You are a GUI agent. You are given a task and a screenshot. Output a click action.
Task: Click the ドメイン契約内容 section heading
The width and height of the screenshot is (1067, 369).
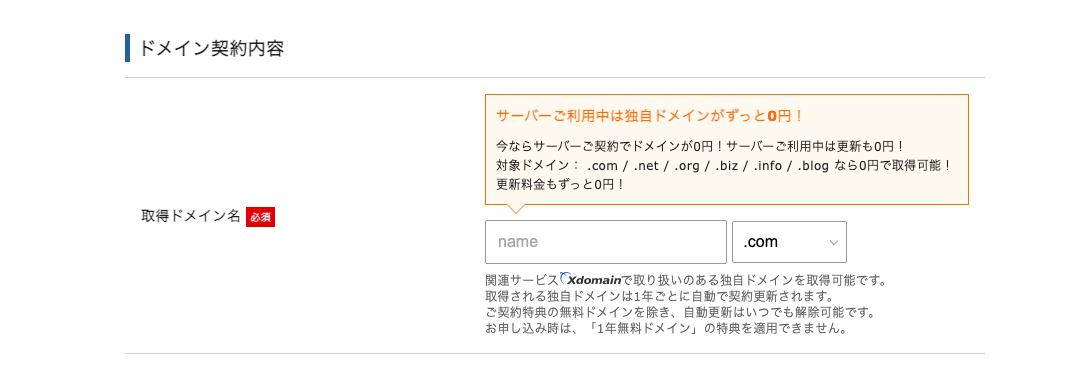point(211,48)
